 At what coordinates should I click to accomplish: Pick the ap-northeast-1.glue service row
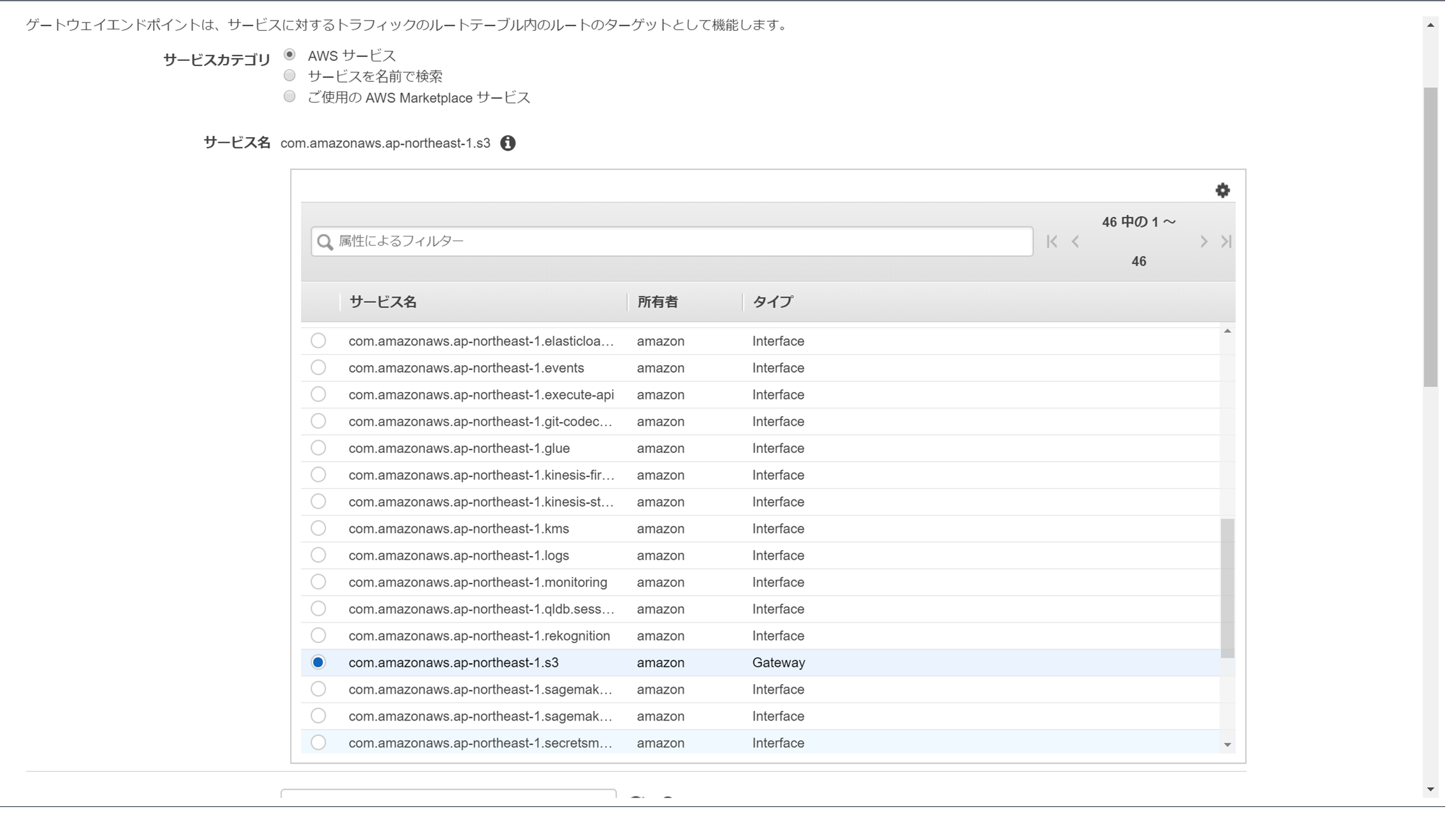tap(458, 448)
